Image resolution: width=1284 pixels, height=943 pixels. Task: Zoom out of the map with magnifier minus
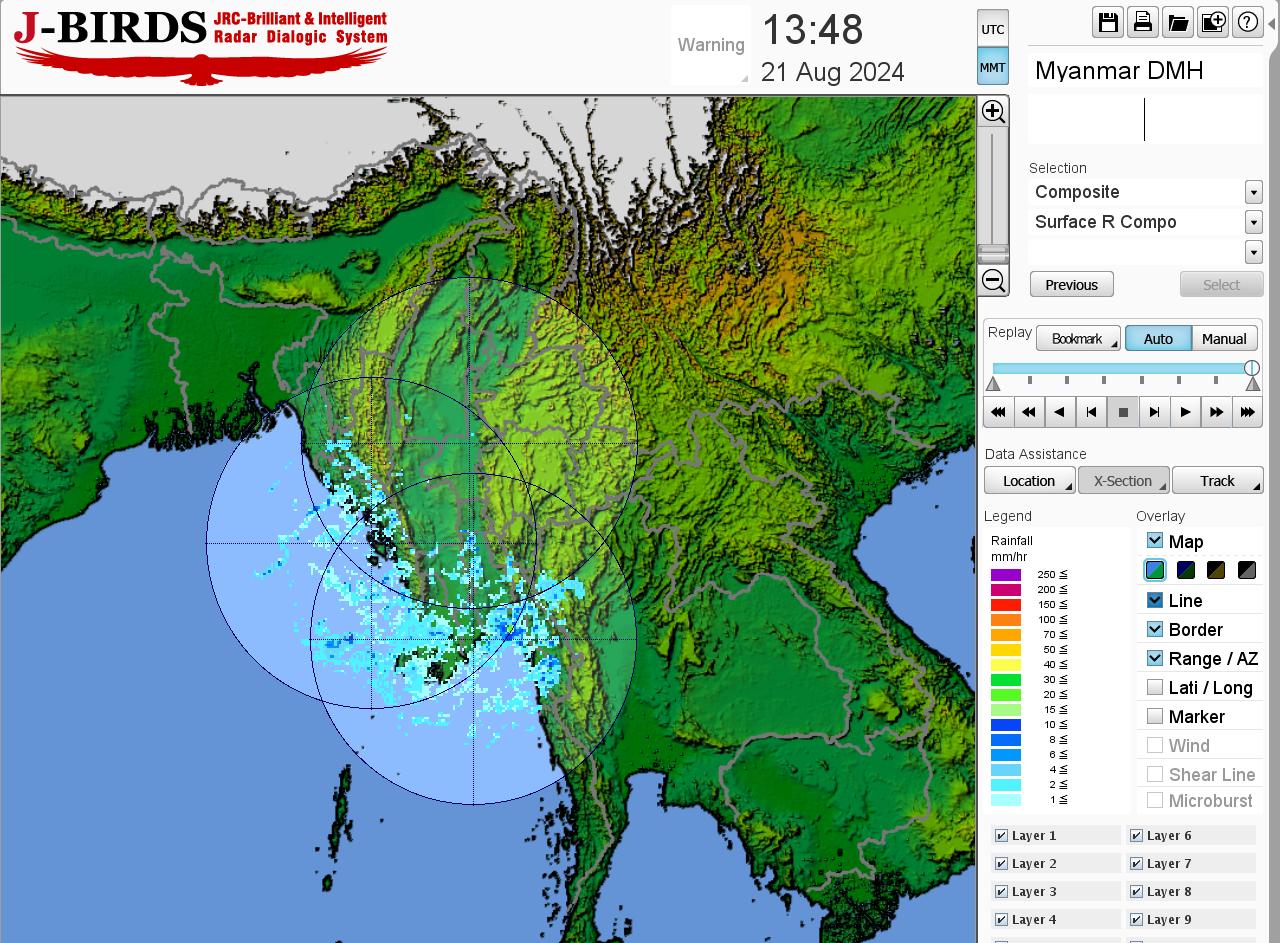tap(993, 281)
